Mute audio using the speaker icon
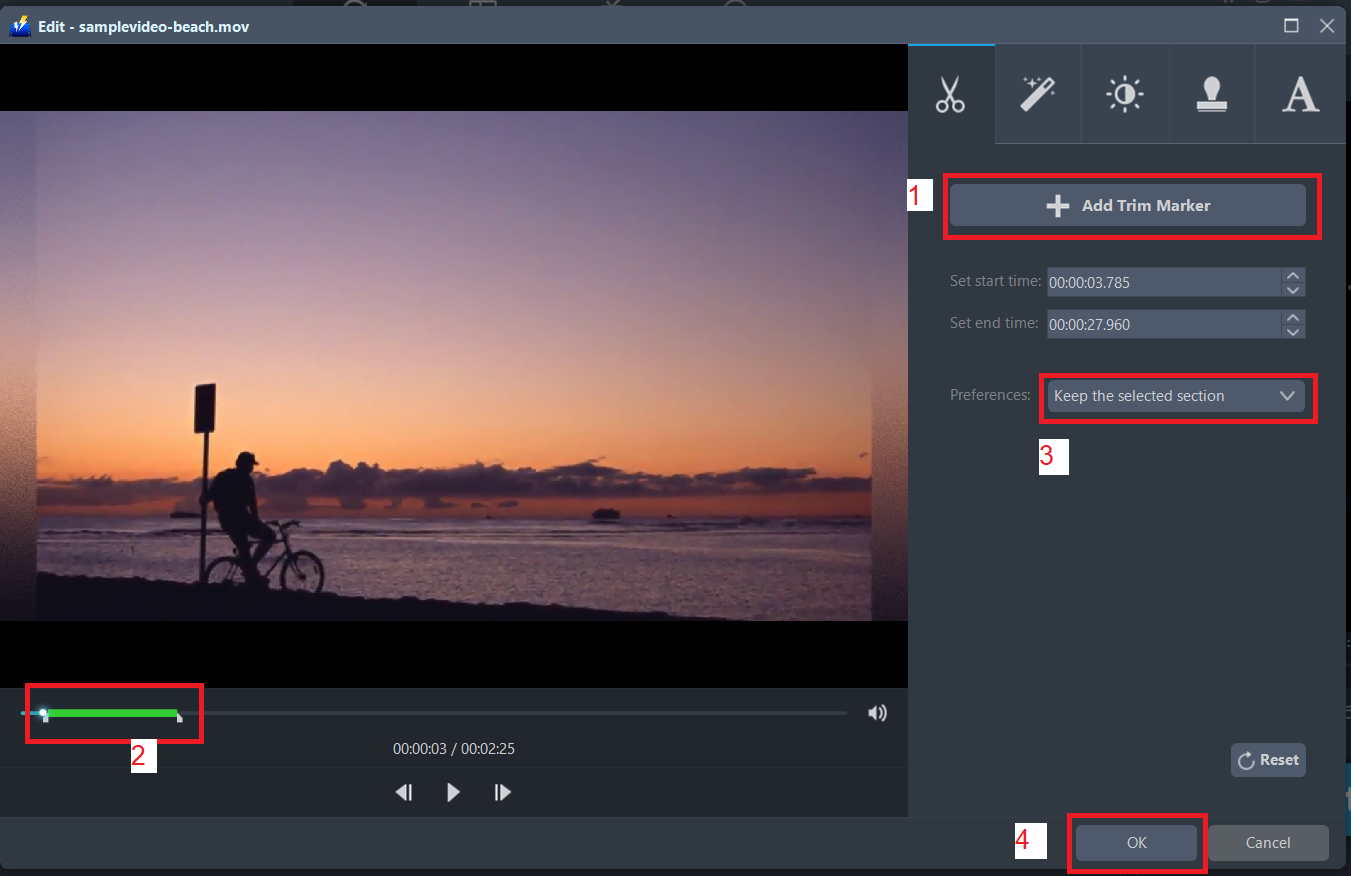Image resolution: width=1354 pixels, height=876 pixels. point(877,712)
